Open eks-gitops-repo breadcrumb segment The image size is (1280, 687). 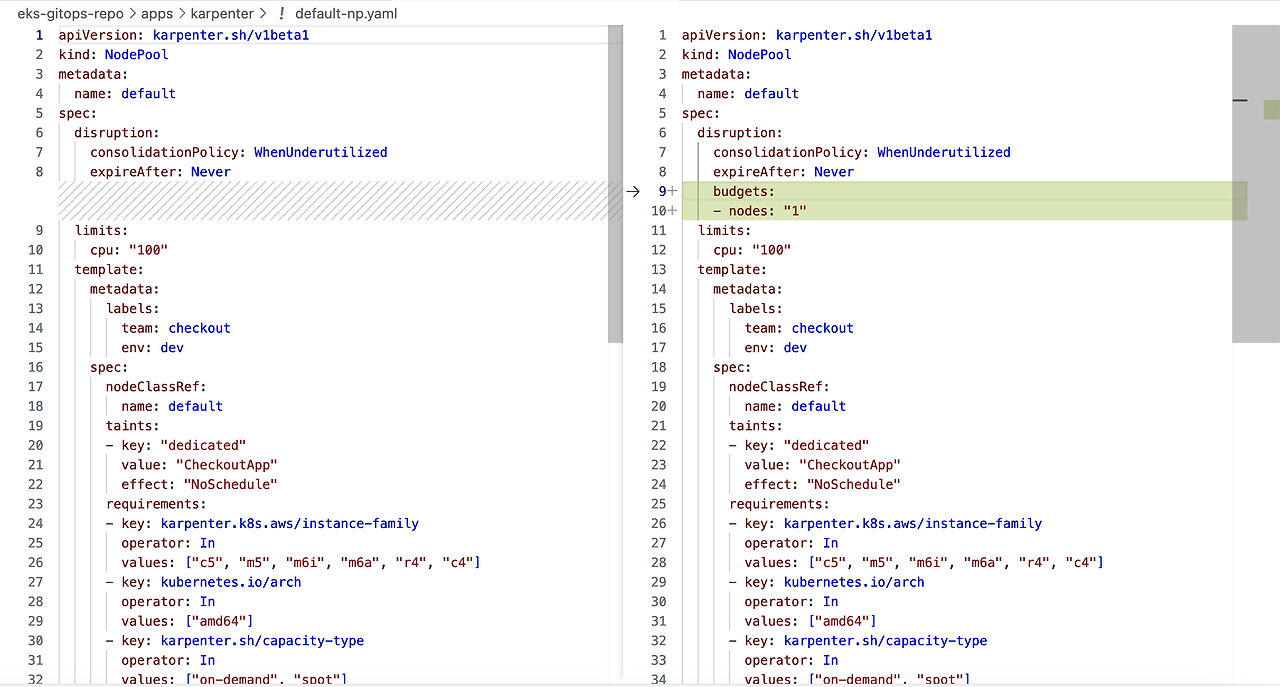pyautogui.click(x=71, y=14)
